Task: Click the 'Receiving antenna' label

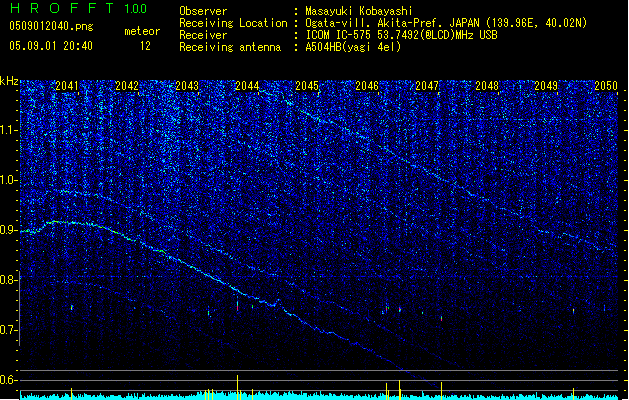Action: coord(230,47)
